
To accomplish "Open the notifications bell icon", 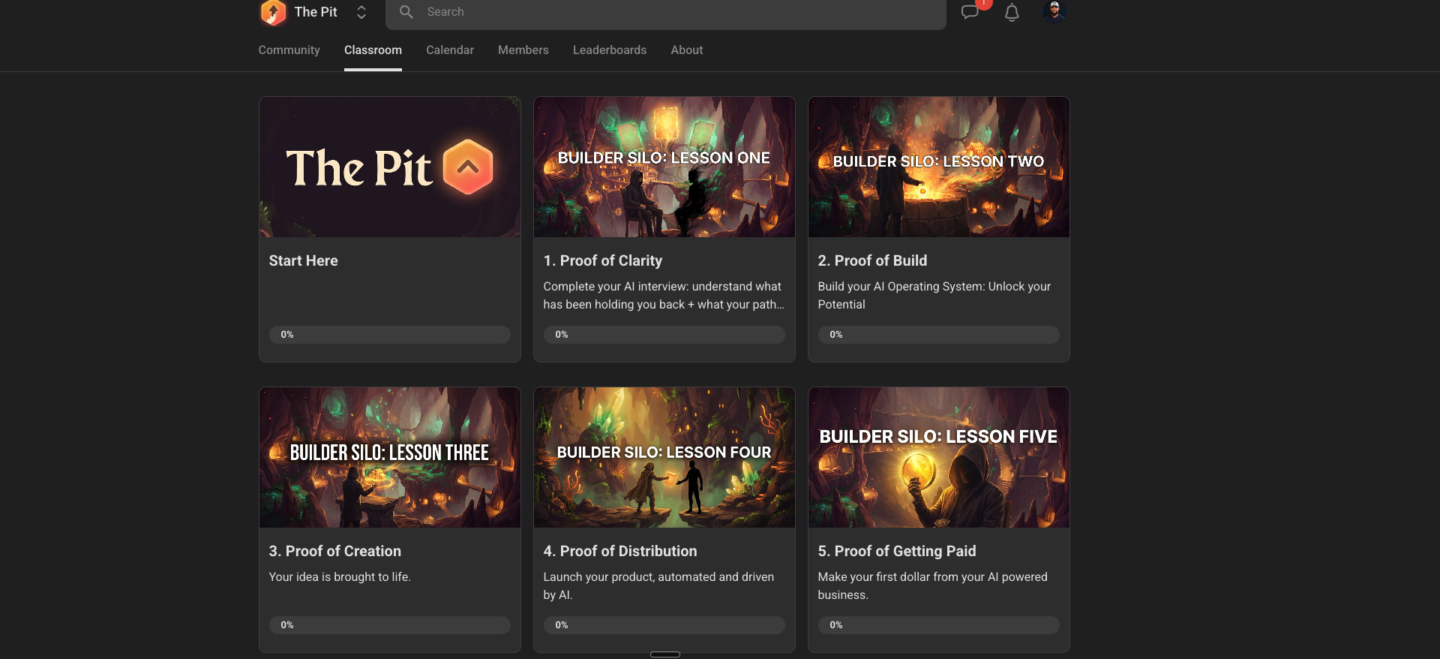I will pyautogui.click(x=1012, y=12).
